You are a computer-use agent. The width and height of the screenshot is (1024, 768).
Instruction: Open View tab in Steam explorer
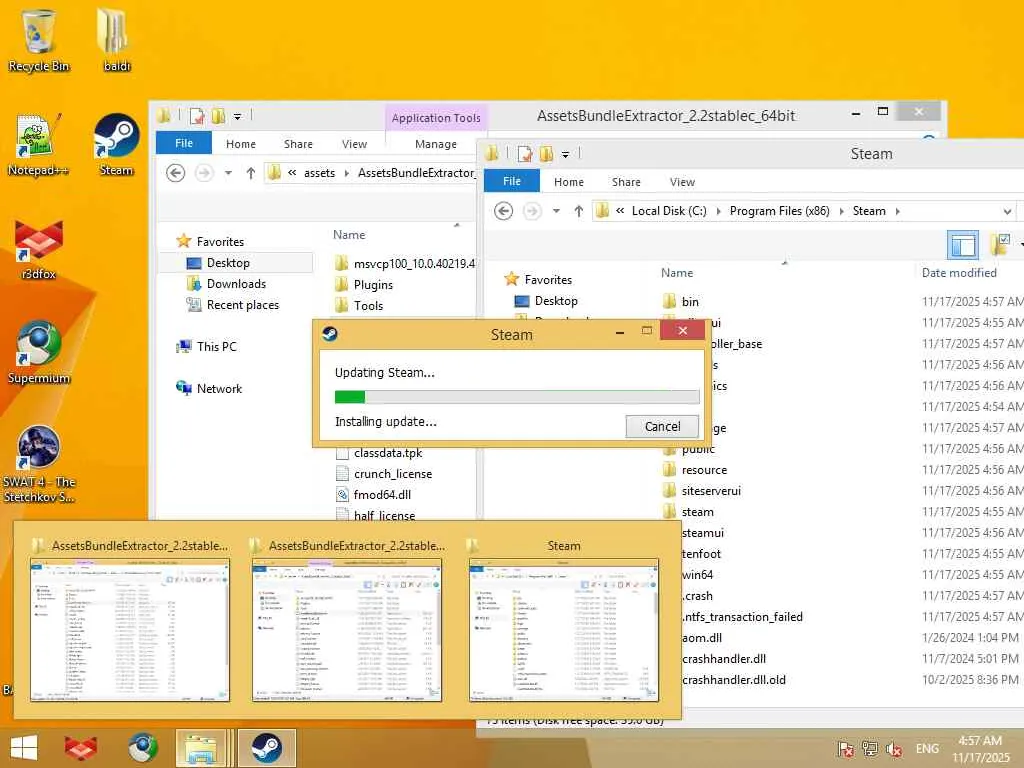[x=682, y=182]
